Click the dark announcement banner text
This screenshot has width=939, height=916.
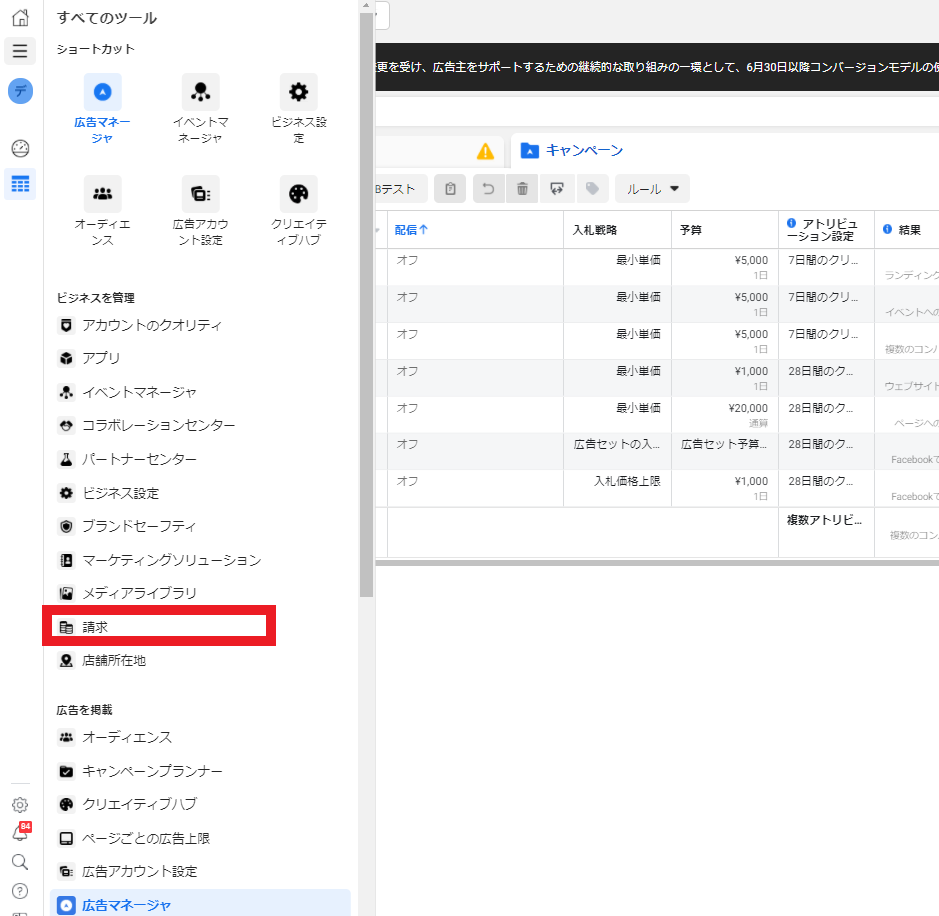657,67
